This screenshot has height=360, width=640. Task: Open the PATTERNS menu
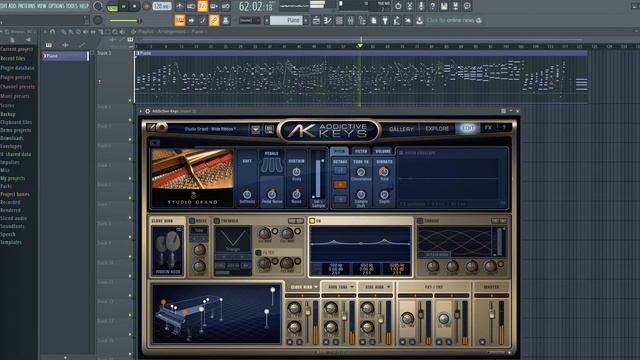(27, 6)
